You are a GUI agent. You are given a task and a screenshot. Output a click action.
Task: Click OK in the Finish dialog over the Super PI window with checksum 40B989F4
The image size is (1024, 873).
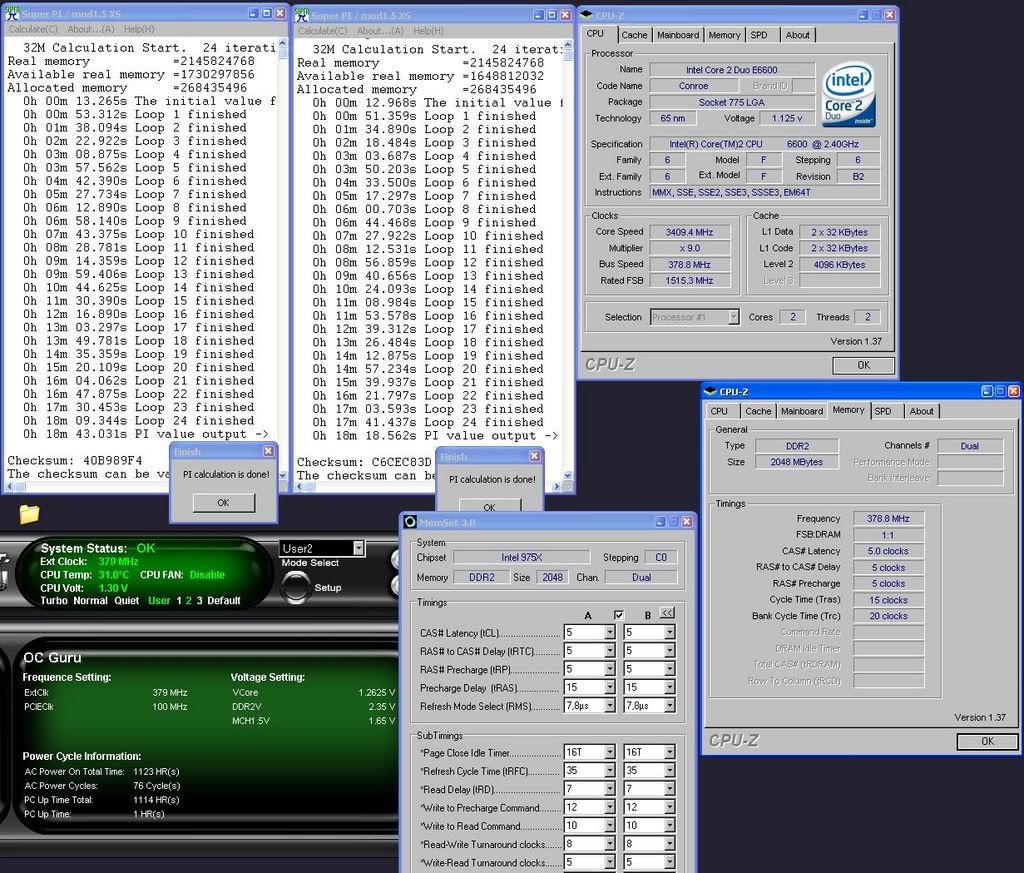click(x=223, y=503)
